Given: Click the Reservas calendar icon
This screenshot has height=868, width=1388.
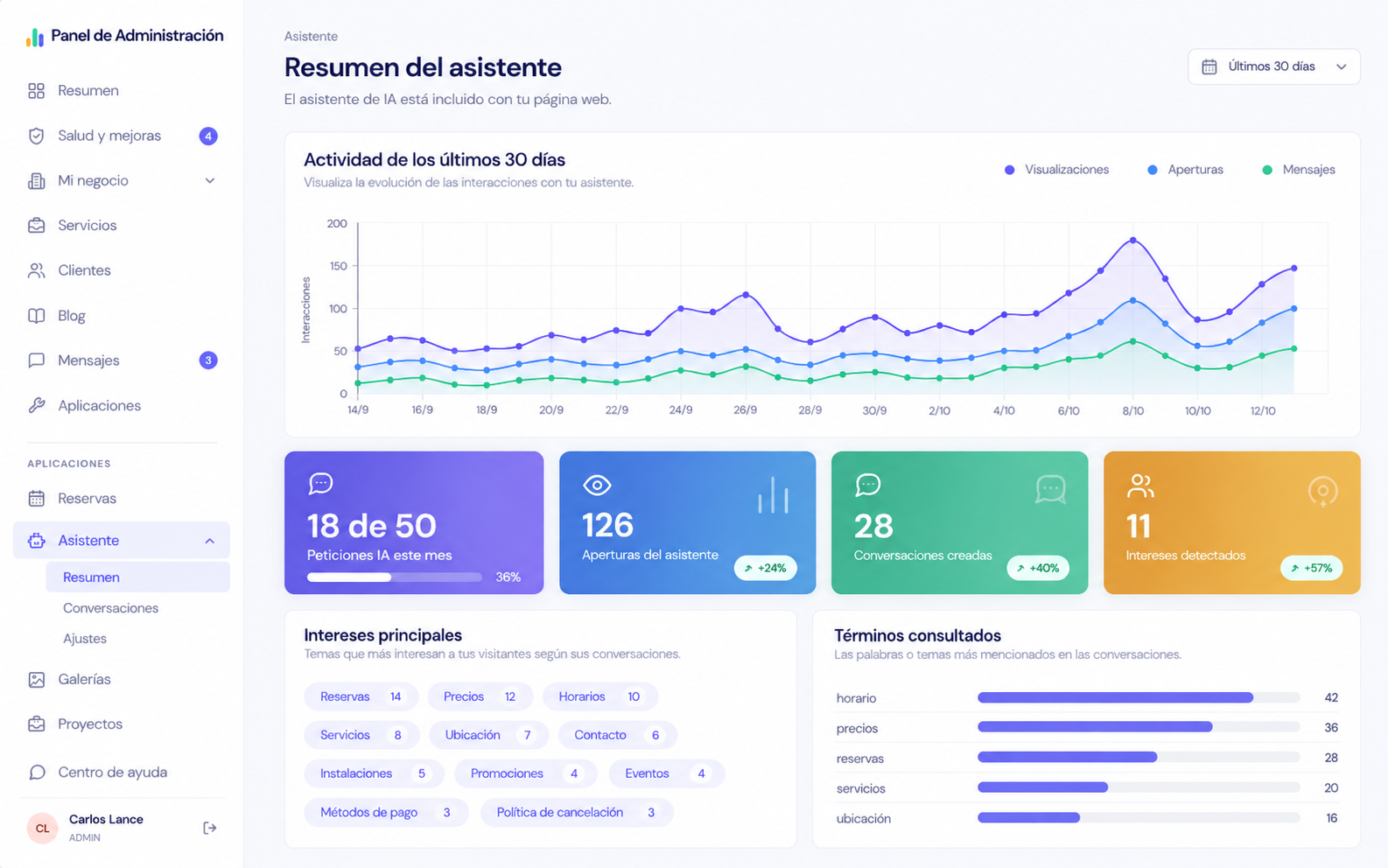Looking at the screenshot, I should 36,499.
